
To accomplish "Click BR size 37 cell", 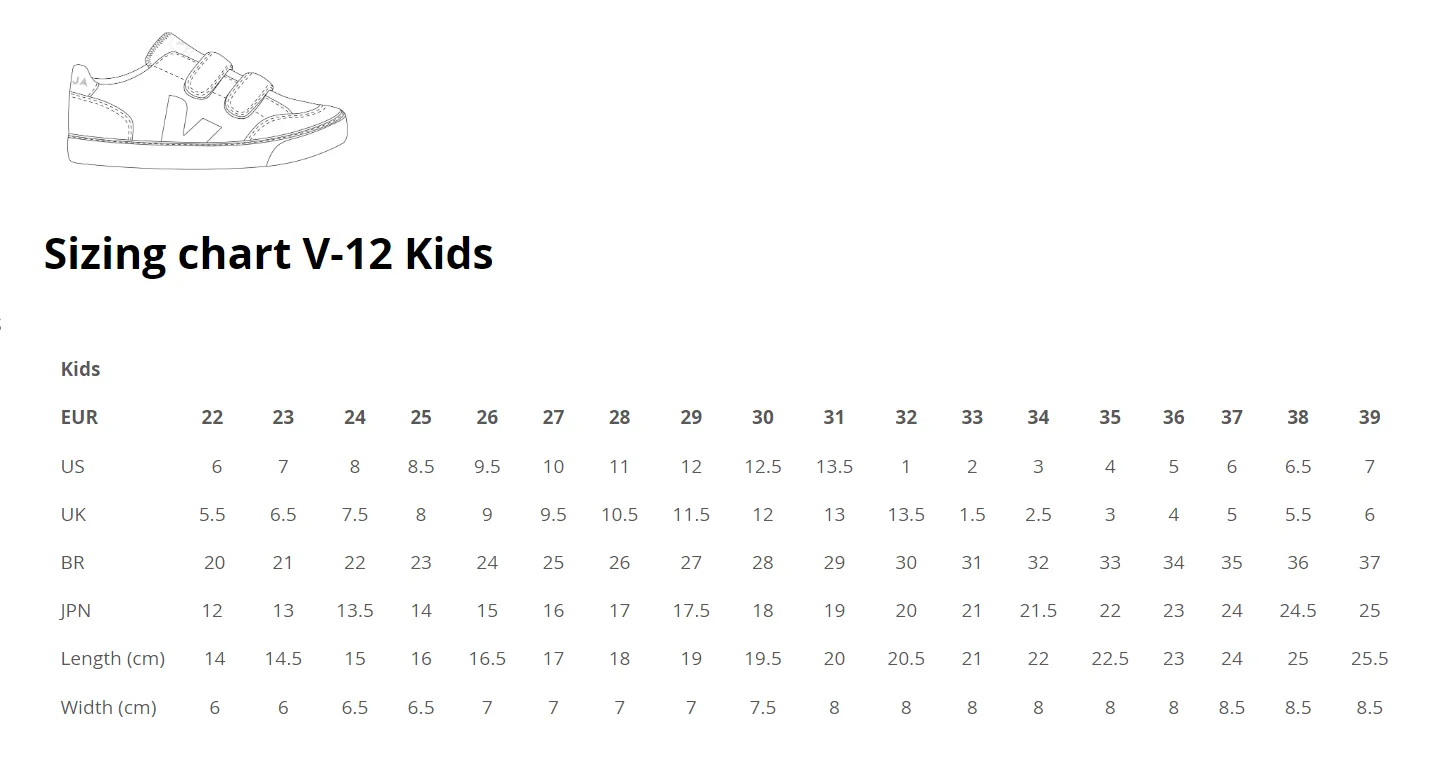I will tap(1369, 562).
